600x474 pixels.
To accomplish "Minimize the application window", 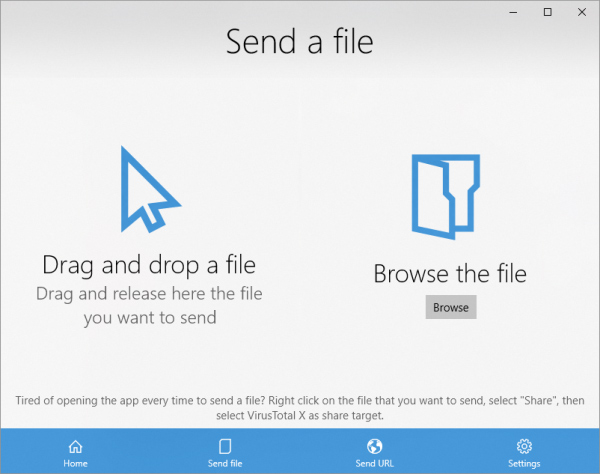I will [514, 12].
